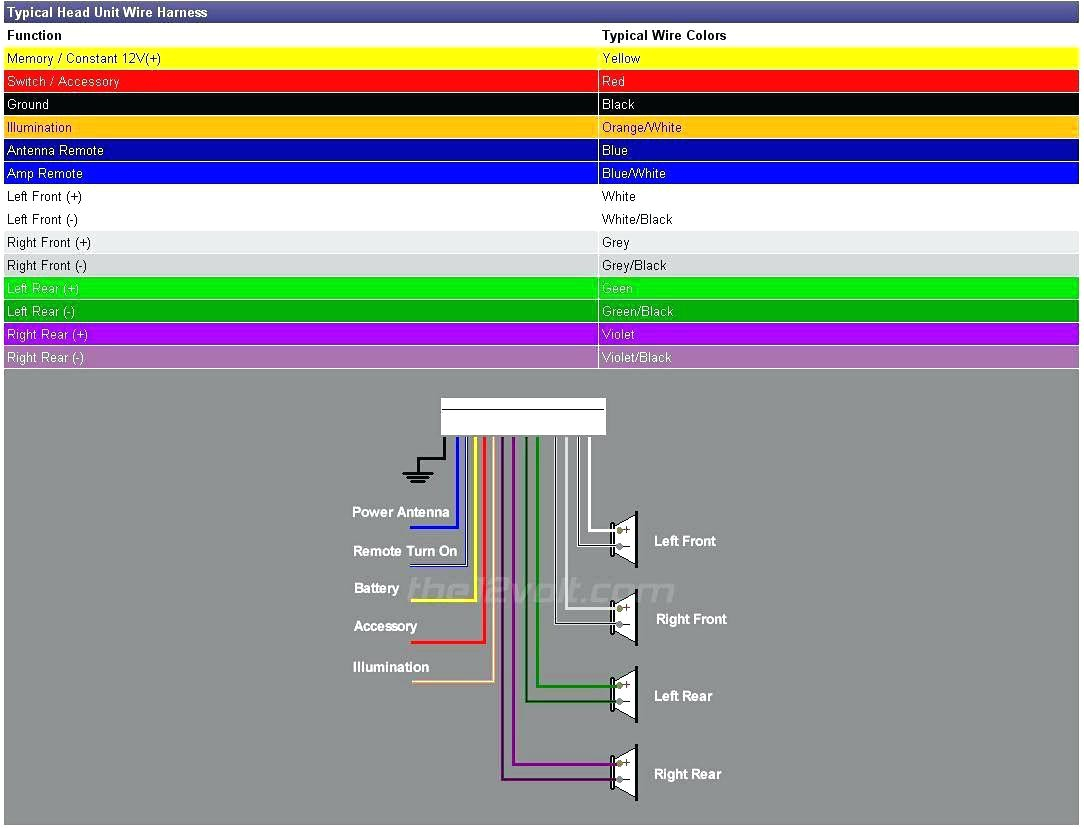Select the Left Front speaker icon
The width and height of the screenshot is (1085, 830).
tap(625, 540)
